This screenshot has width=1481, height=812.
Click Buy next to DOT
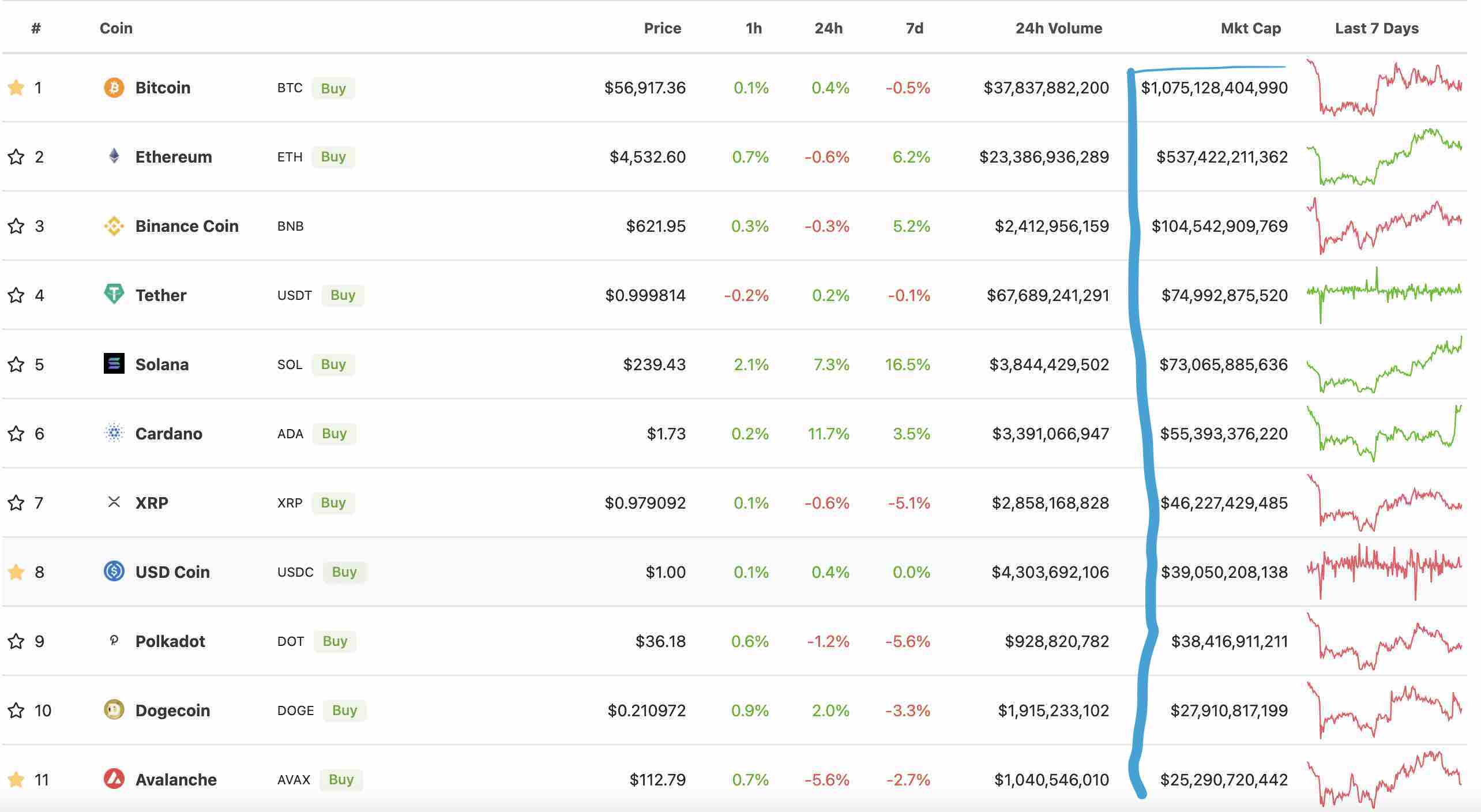335,641
